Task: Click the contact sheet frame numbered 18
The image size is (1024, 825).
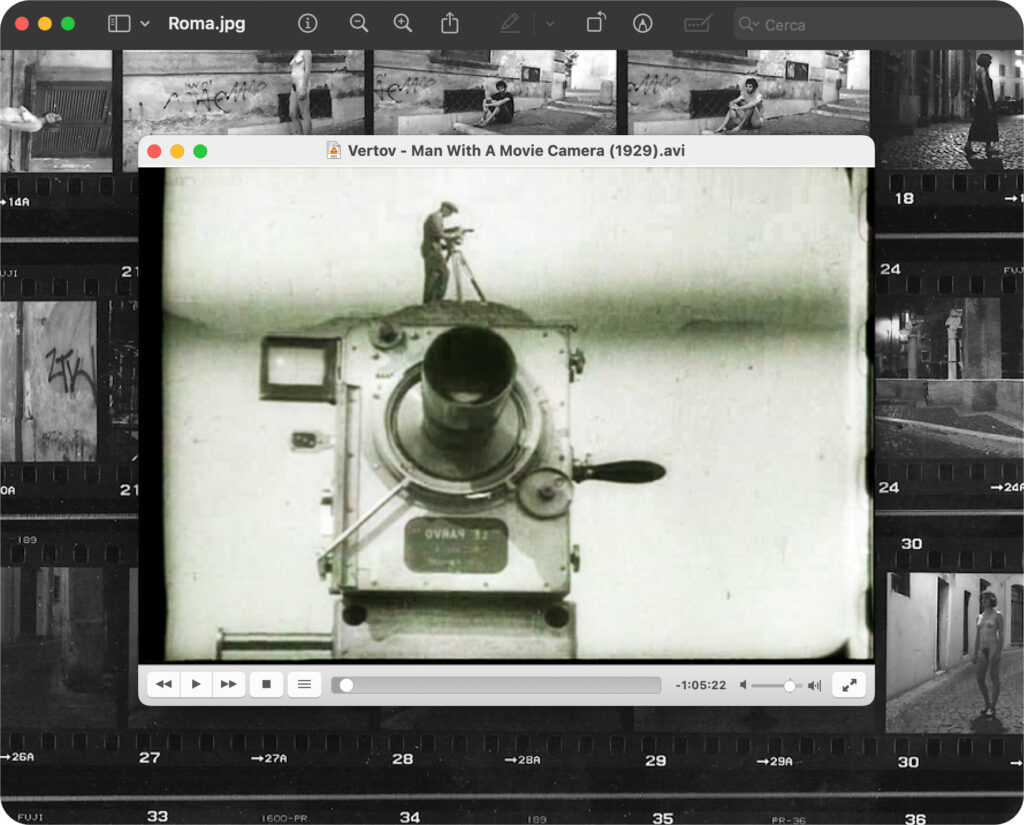Action: (949, 110)
